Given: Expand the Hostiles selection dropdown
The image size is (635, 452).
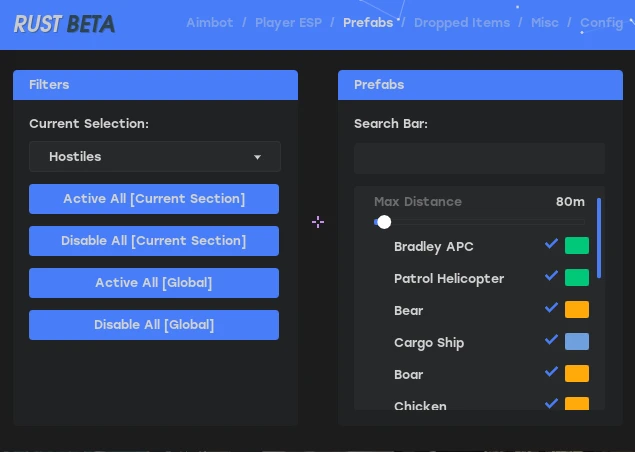Looking at the screenshot, I should click(155, 157).
